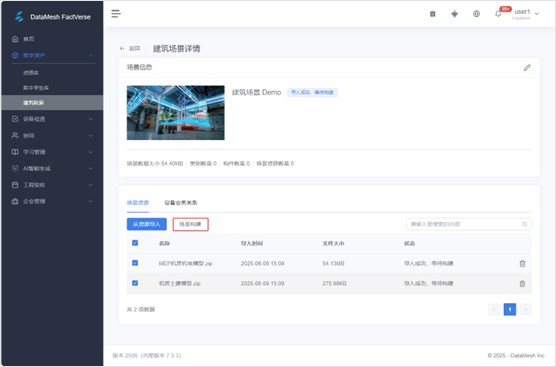
Task: Toggle the select-all header checkbox
Action: pyautogui.click(x=135, y=243)
